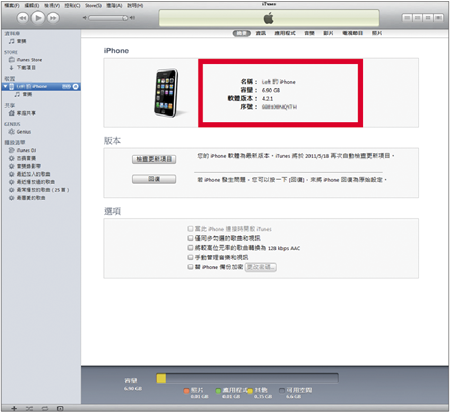Click the Next track button
Image resolution: width=450 pixels, height=413 pixels.
[53, 18]
